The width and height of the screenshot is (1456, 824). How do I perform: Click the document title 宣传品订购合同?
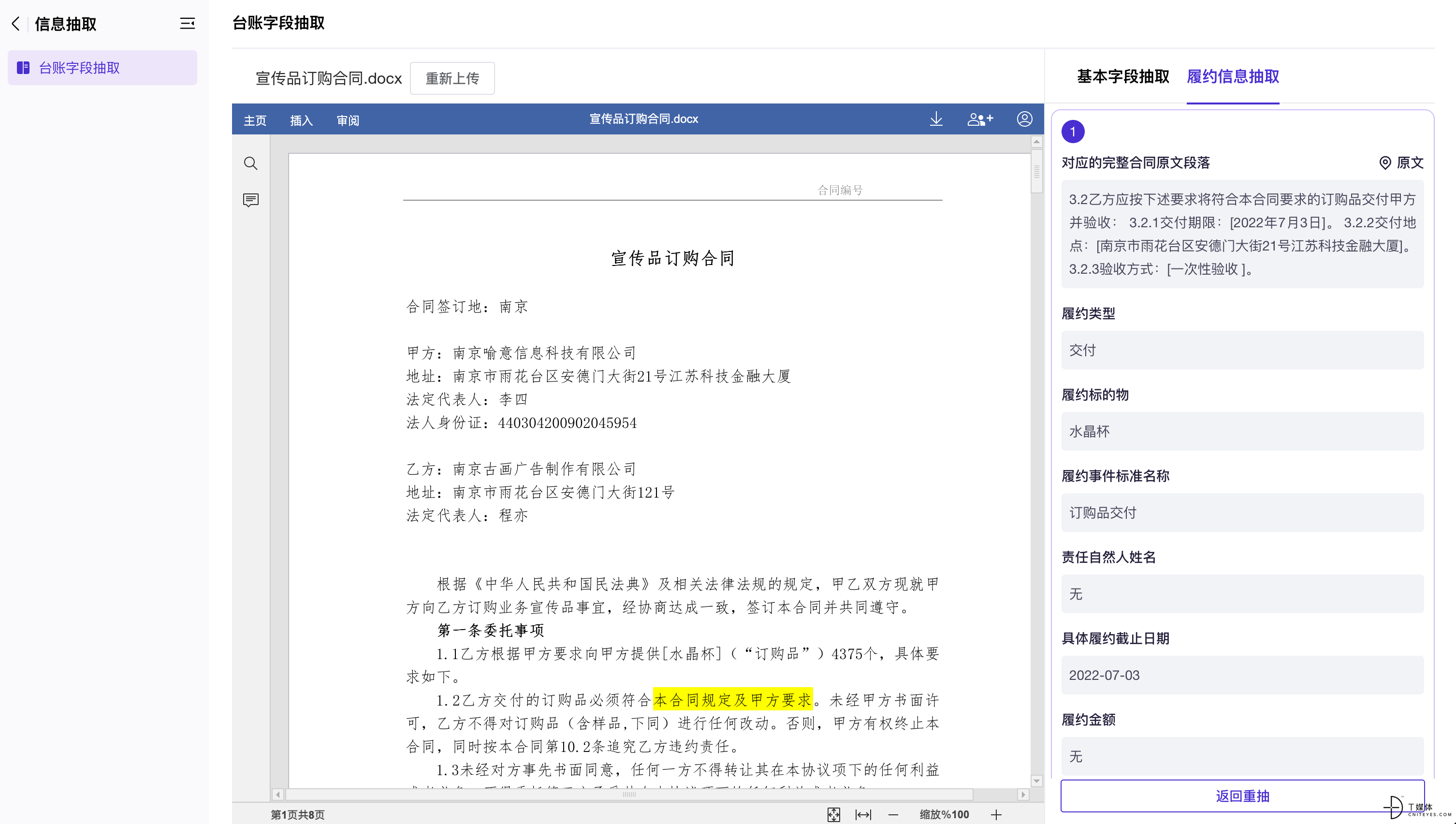point(672,259)
